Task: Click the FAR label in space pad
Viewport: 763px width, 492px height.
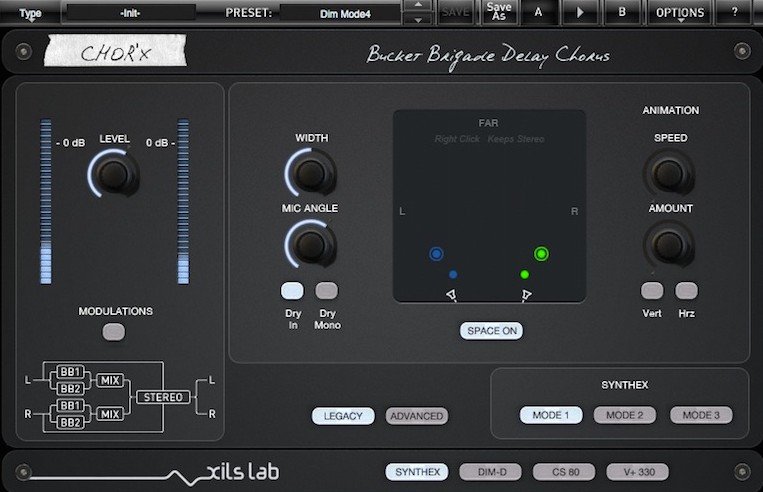Action: click(x=488, y=123)
